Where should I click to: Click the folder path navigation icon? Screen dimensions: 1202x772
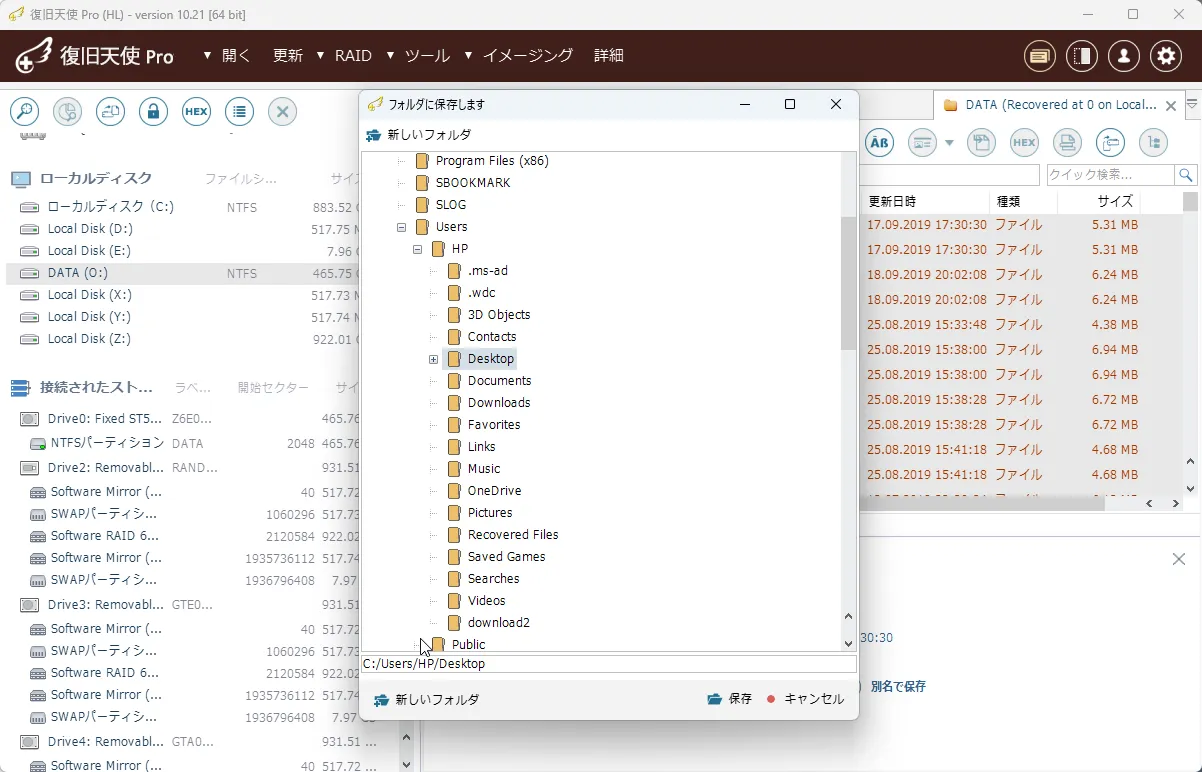click(x=1110, y=143)
